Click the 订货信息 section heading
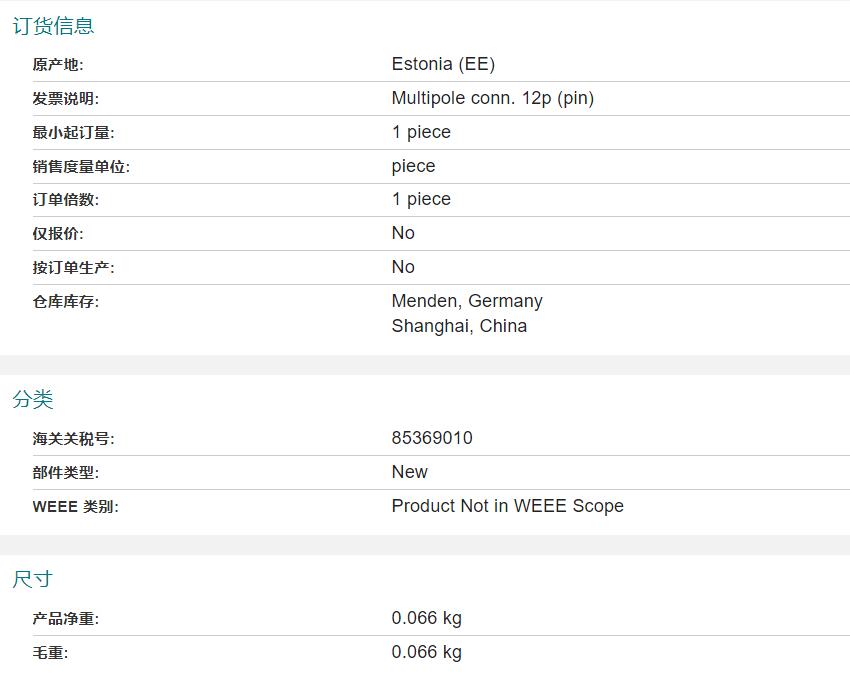This screenshot has height=678, width=850. tap(53, 26)
